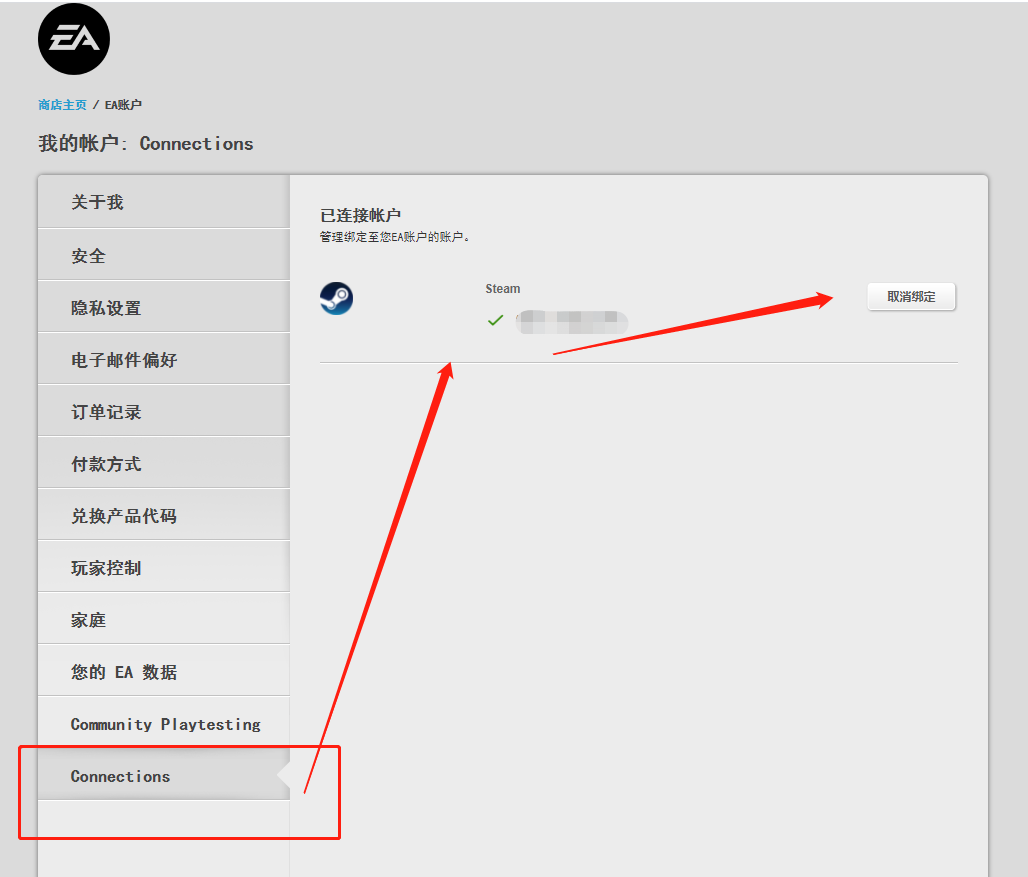Click the blurred Steam account name
The image size is (1028, 877).
pyautogui.click(x=570, y=321)
